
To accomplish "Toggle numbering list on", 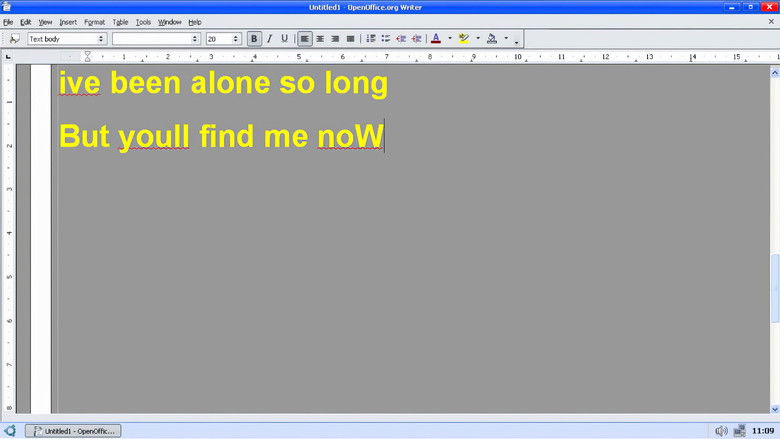I will [371, 39].
